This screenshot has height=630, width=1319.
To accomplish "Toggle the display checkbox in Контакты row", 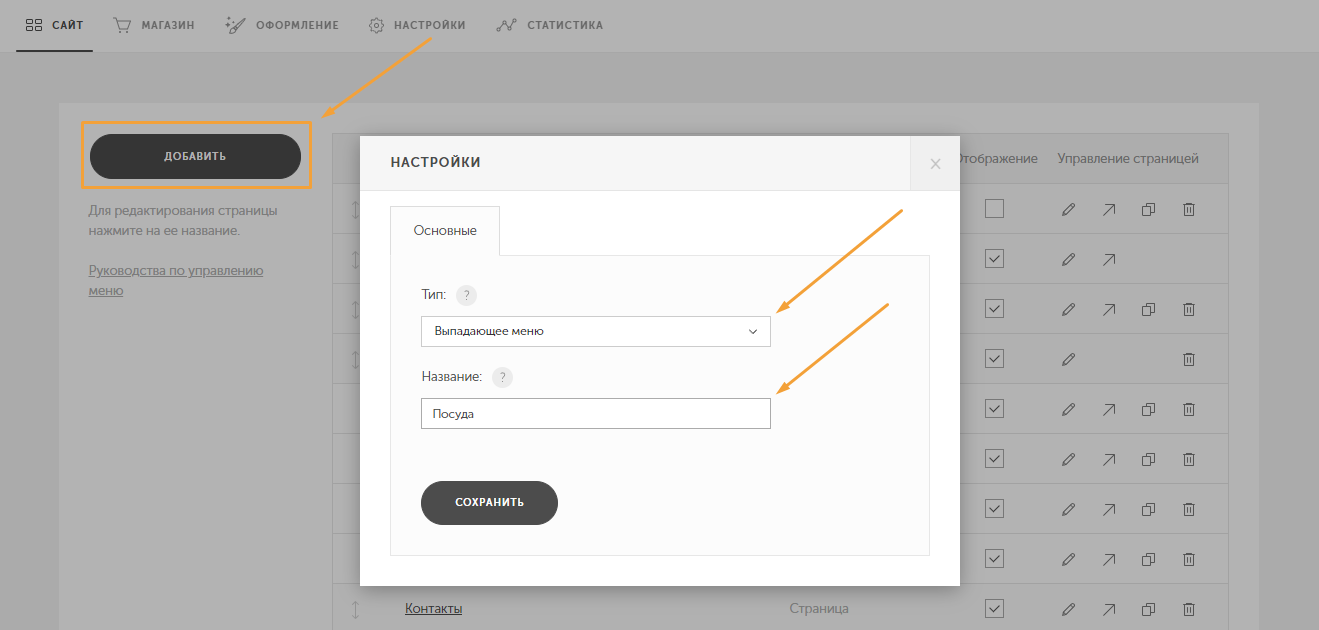I will pyautogui.click(x=994, y=609).
